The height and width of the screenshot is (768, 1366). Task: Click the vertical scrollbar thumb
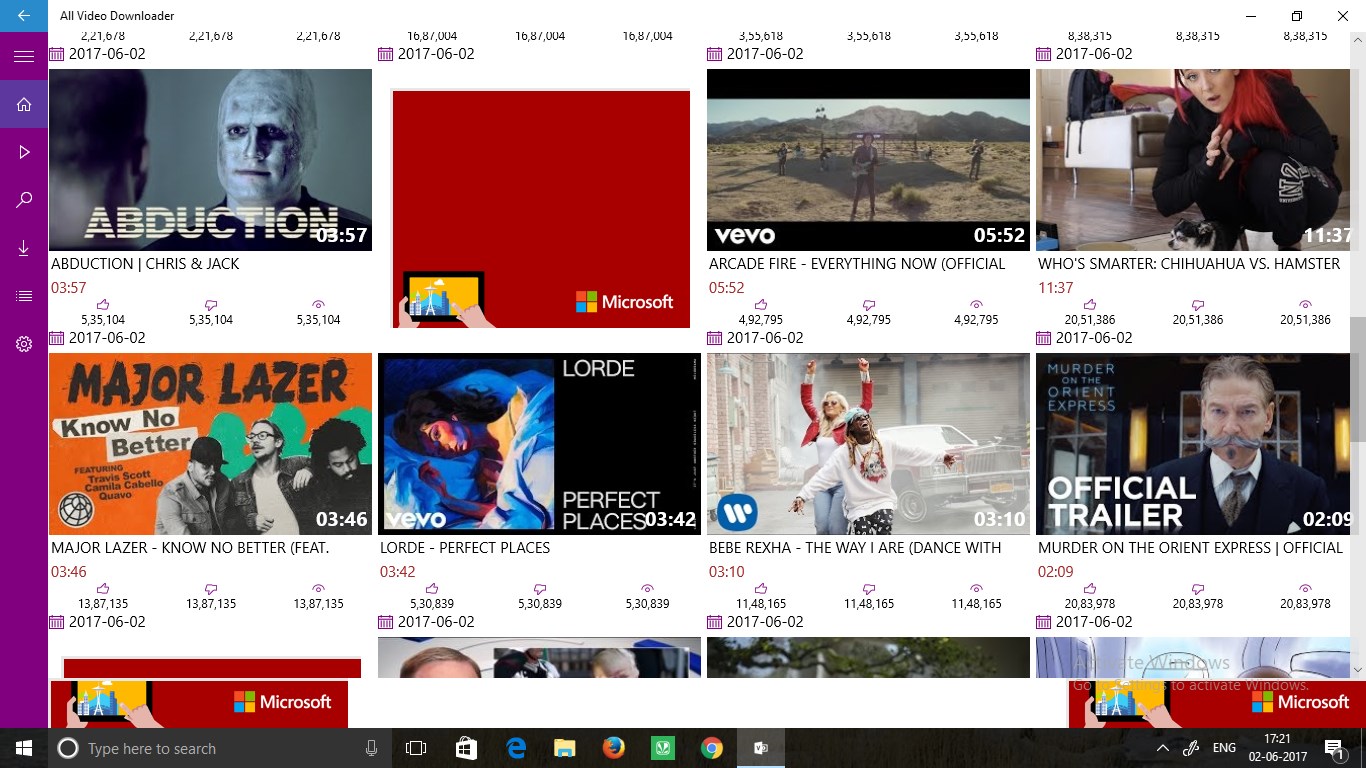click(1358, 379)
